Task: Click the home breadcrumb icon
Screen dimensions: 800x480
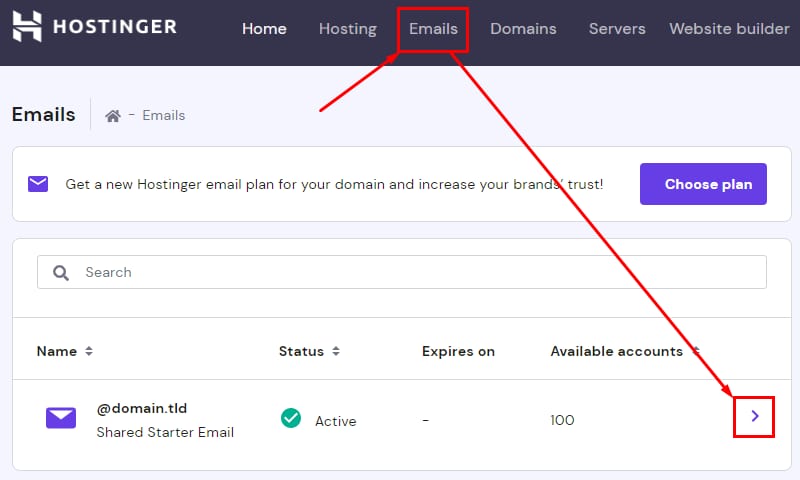Action: 113,116
